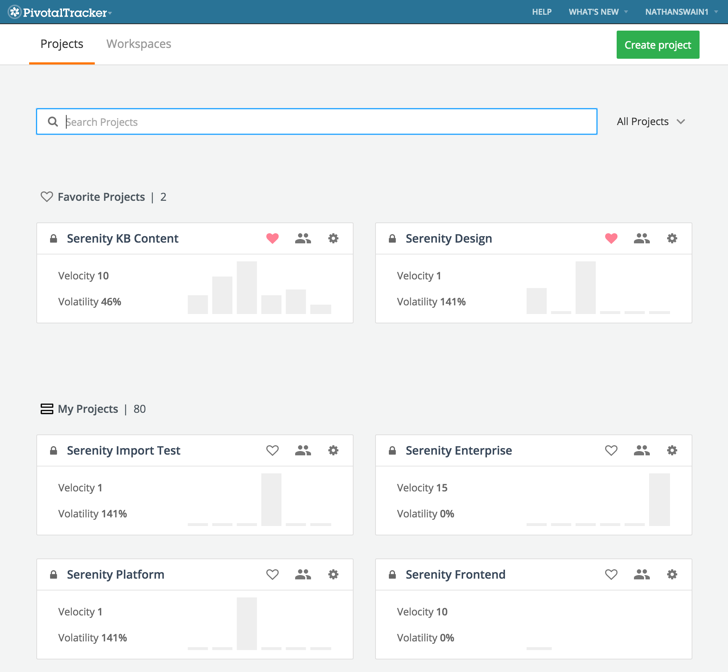Click settings gear on Serenity Enterprise
This screenshot has width=728, height=672.
click(672, 451)
